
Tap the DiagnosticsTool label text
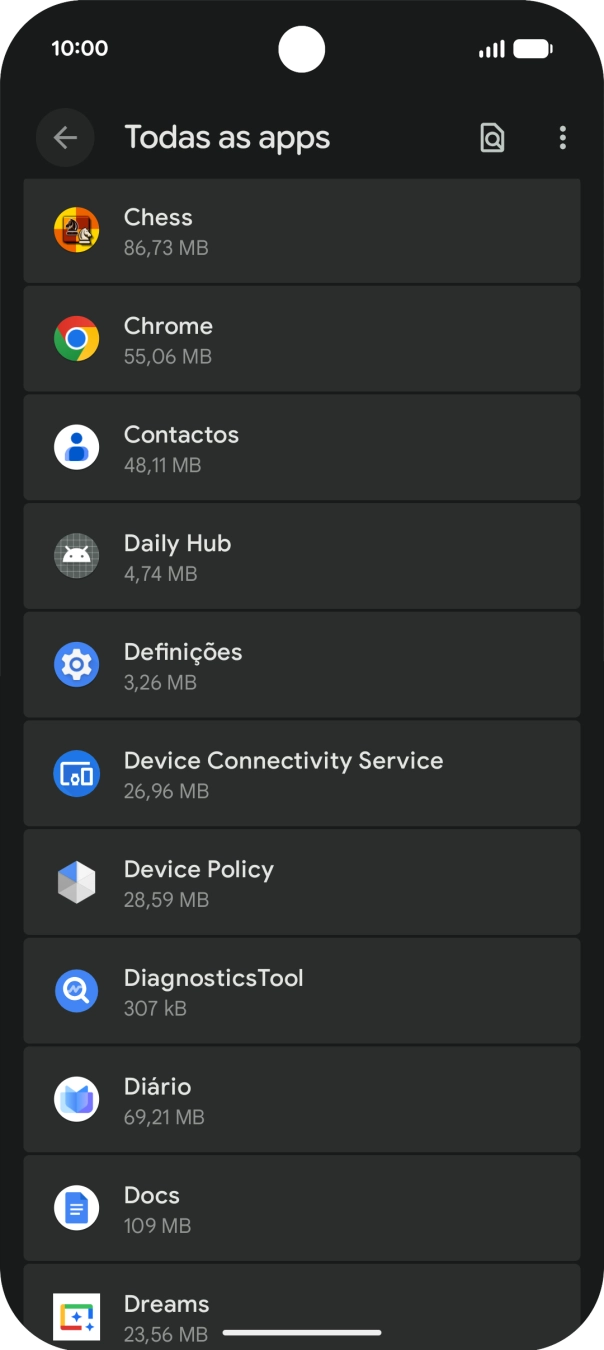213,978
